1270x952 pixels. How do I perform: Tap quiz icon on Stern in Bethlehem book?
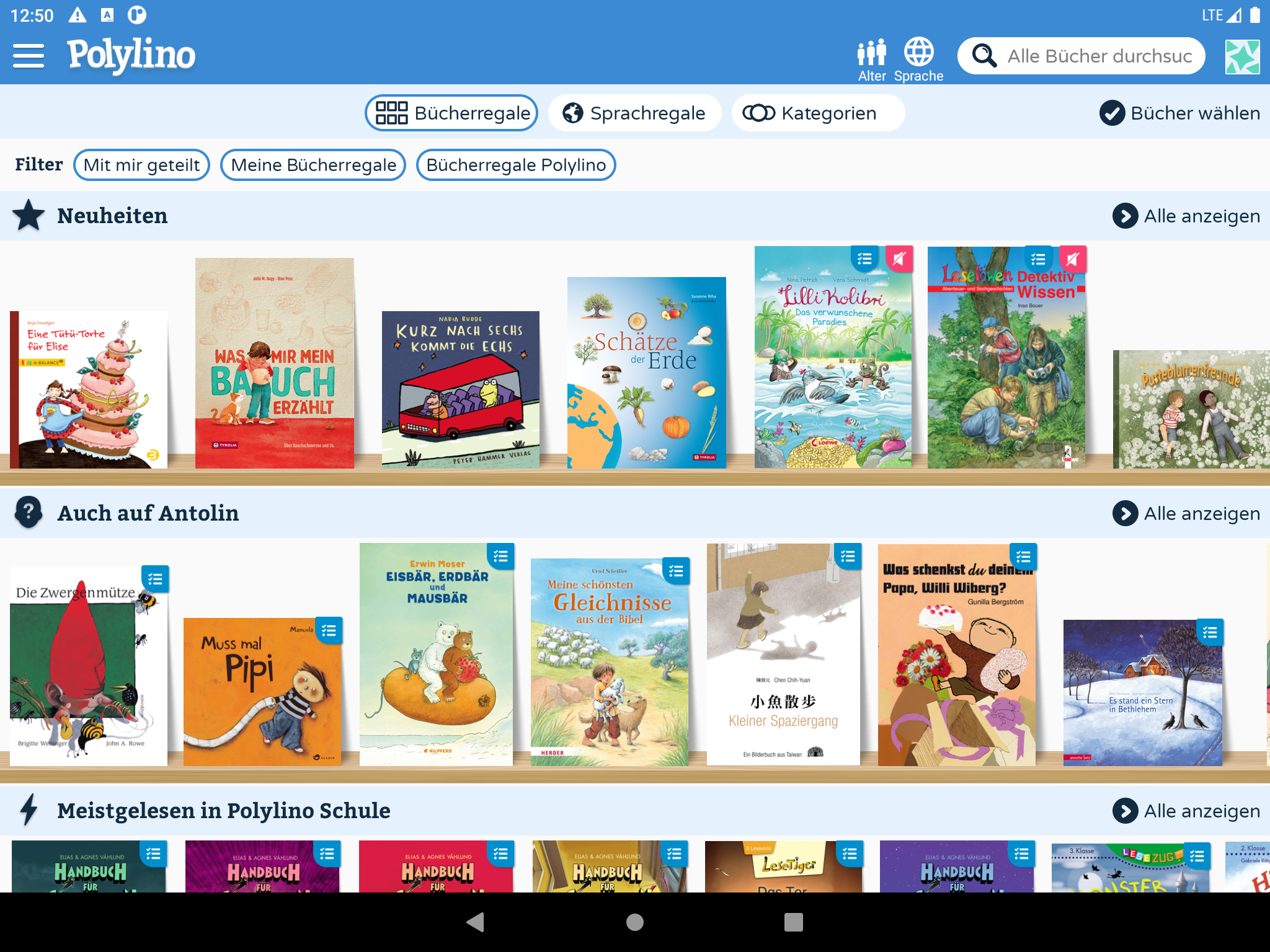[1210, 632]
